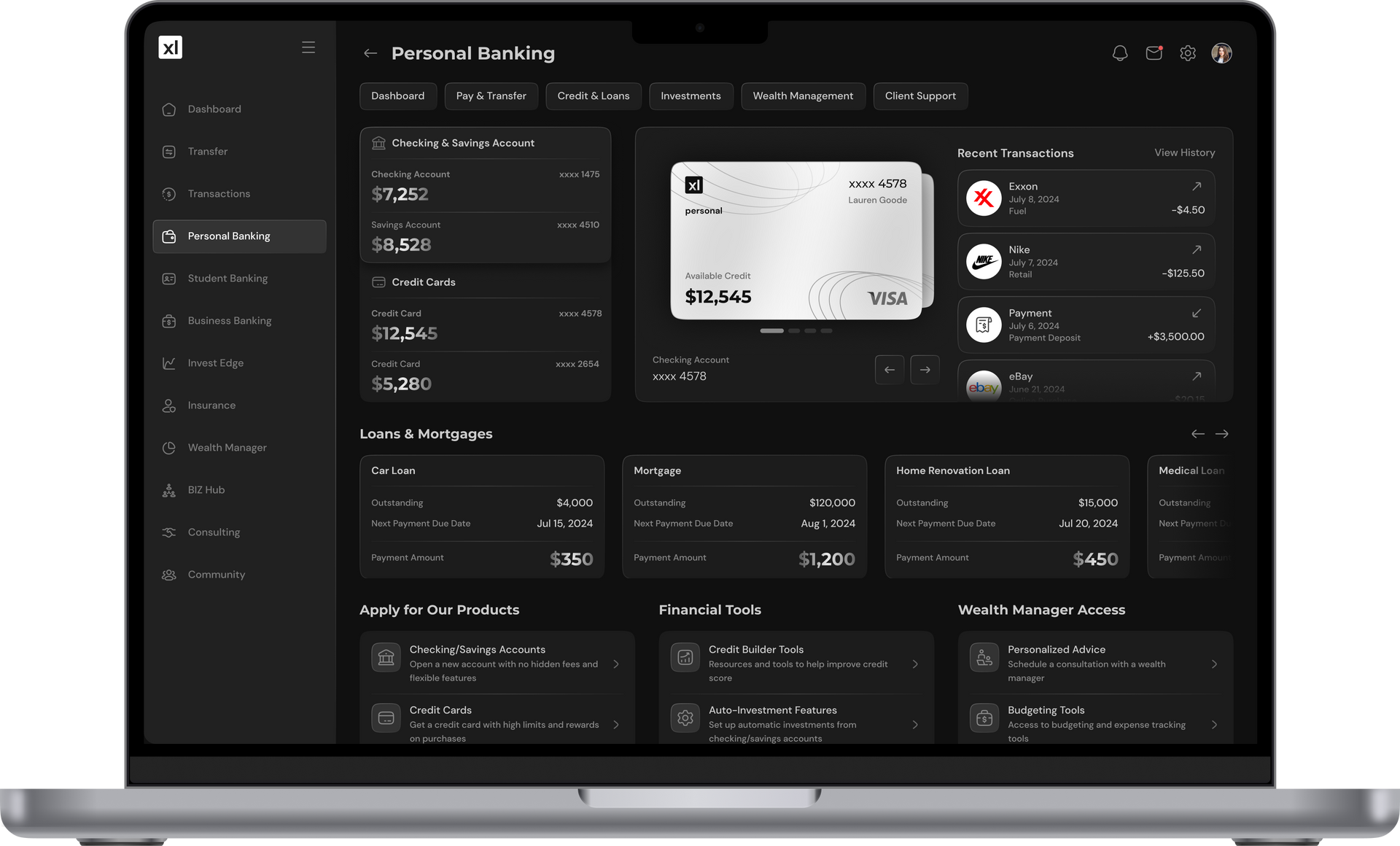Screen dimensions: 1400x846
Task: Select Savings Account xxxx 4510 row
Action: click(x=486, y=237)
